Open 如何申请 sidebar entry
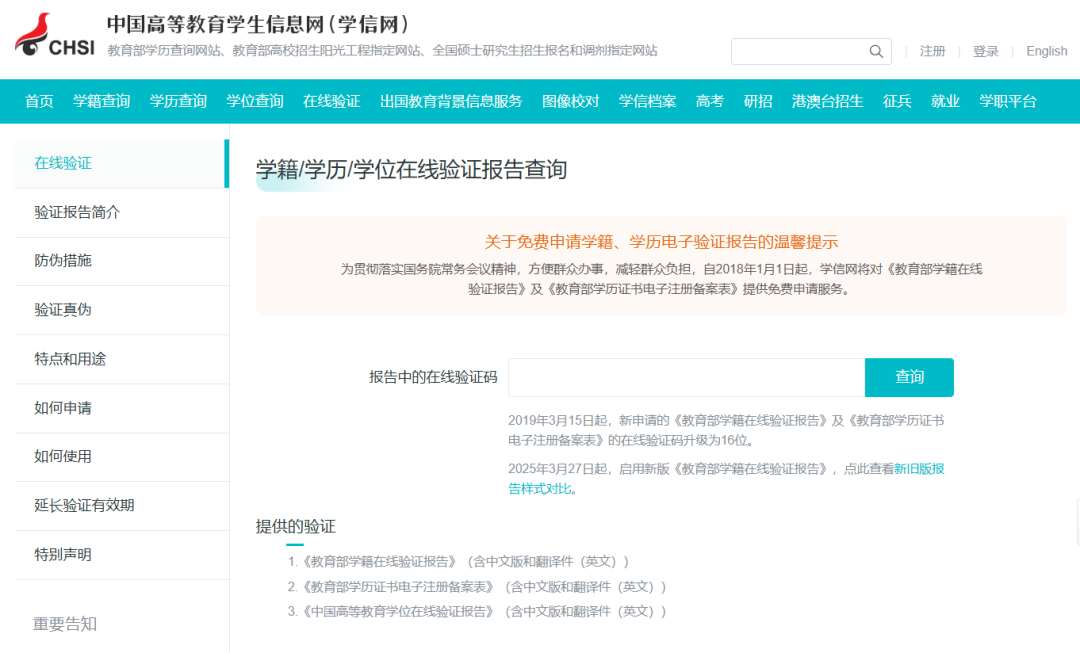This screenshot has width=1080, height=653. (63, 408)
